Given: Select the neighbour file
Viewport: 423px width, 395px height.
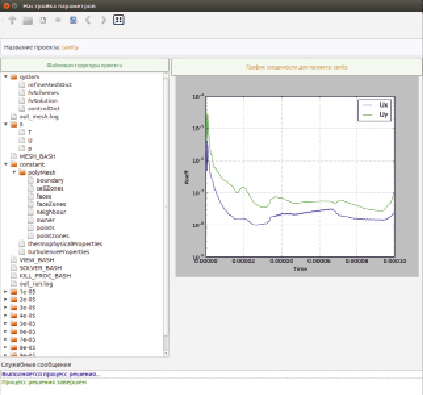Looking at the screenshot, I should (51, 212).
